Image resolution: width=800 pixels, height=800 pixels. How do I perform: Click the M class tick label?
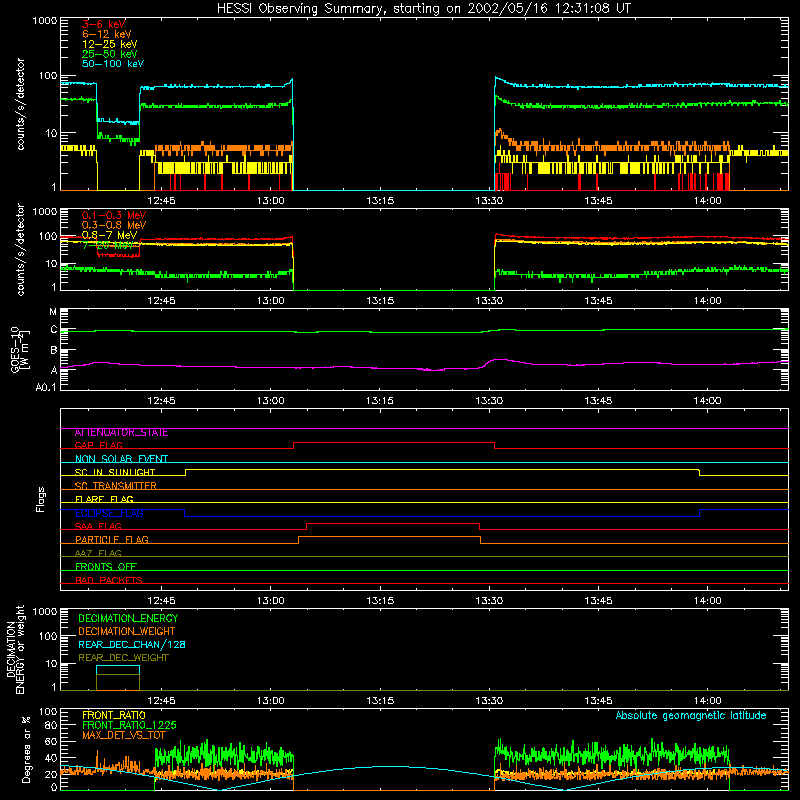(x=53, y=312)
